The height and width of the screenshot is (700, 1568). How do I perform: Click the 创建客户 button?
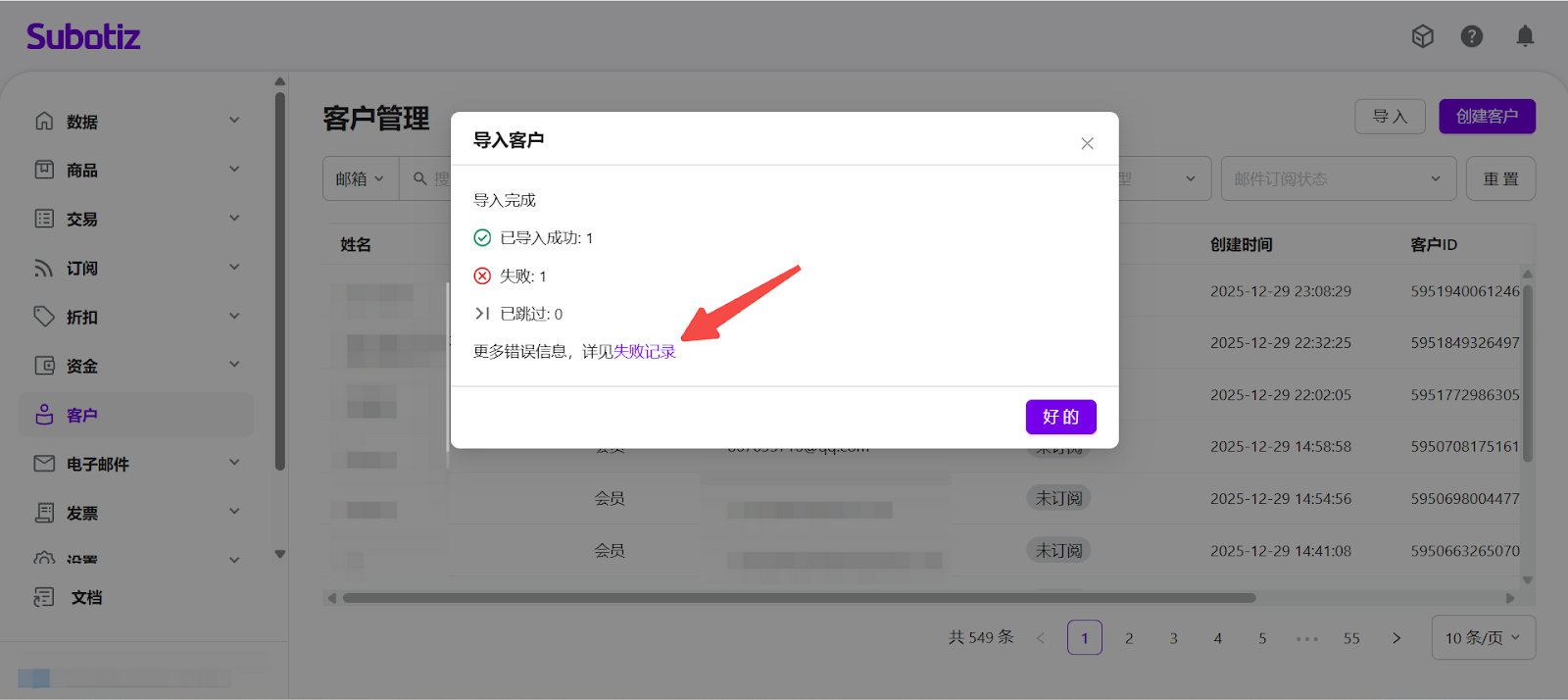click(1487, 117)
